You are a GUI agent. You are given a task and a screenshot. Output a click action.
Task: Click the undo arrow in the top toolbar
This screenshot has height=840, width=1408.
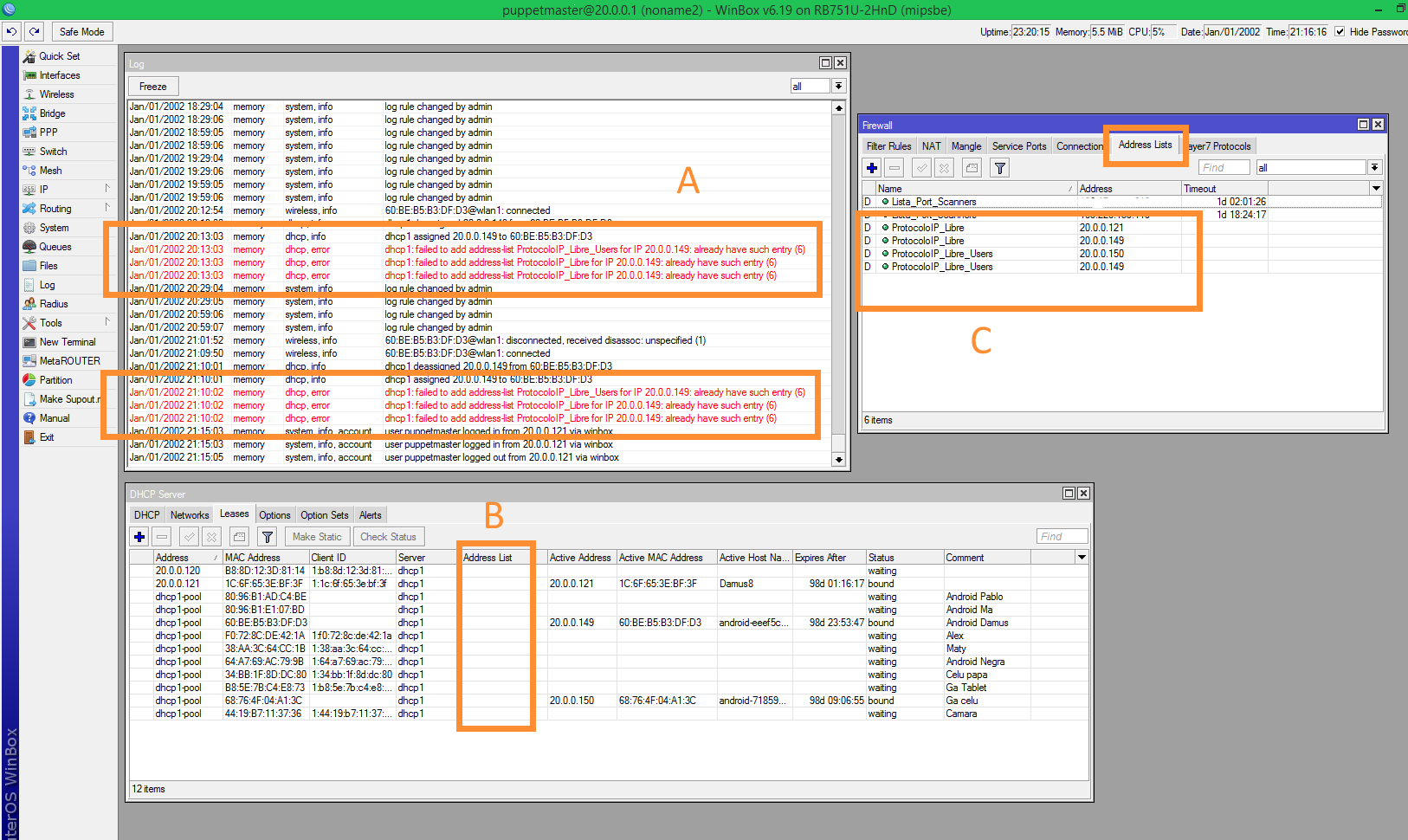pyautogui.click(x=10, y=31)
